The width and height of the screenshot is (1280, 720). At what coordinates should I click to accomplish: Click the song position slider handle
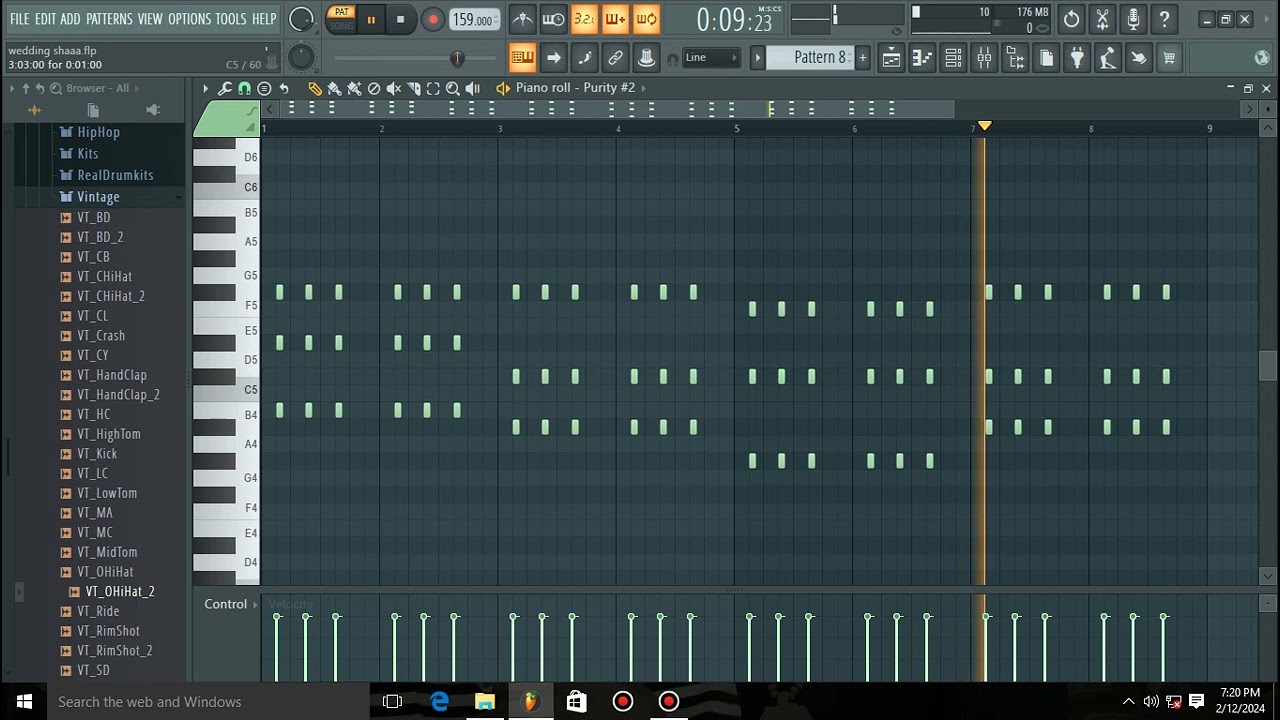[457, 58]
